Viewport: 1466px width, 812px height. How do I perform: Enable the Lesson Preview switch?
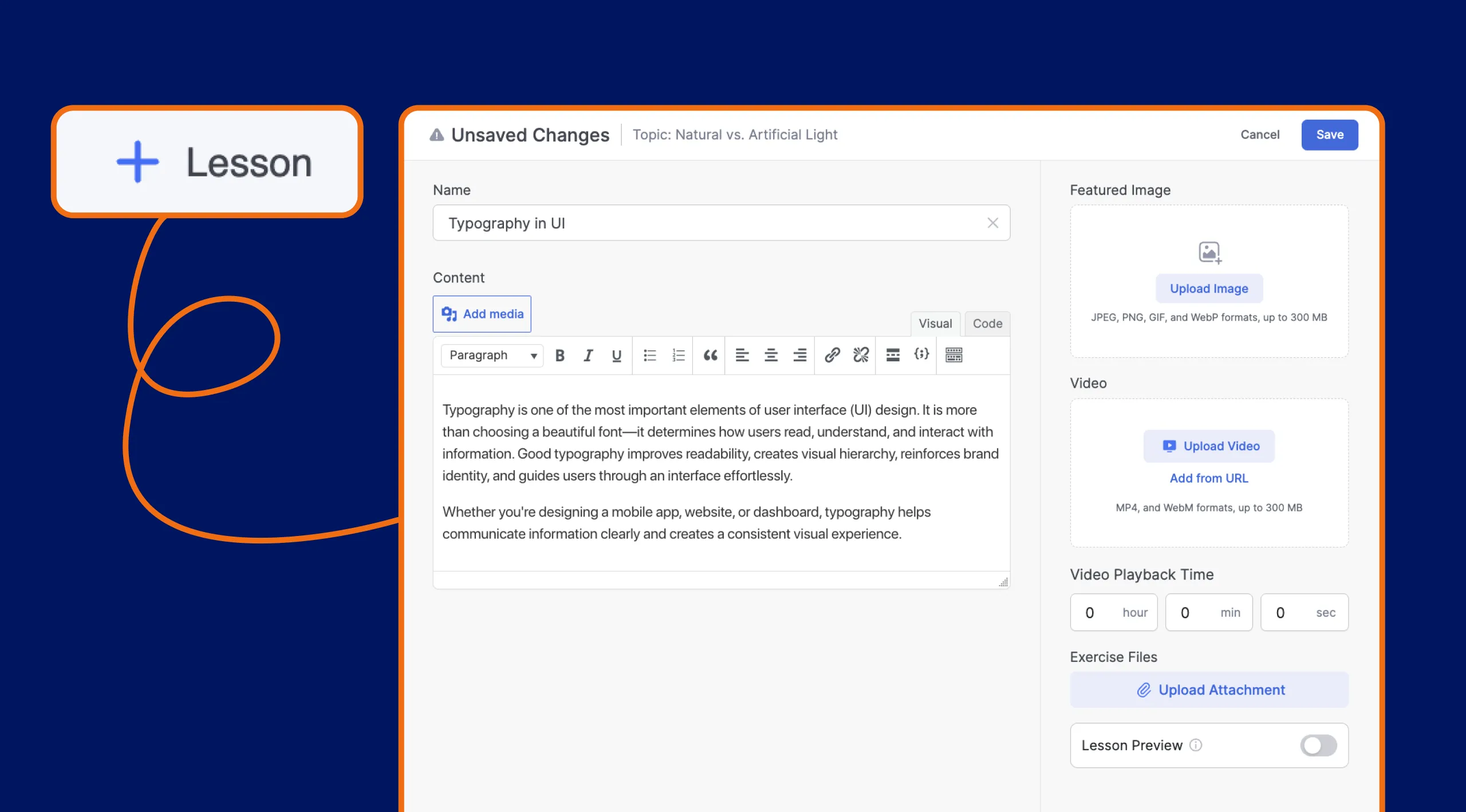tap(1318, 746)
